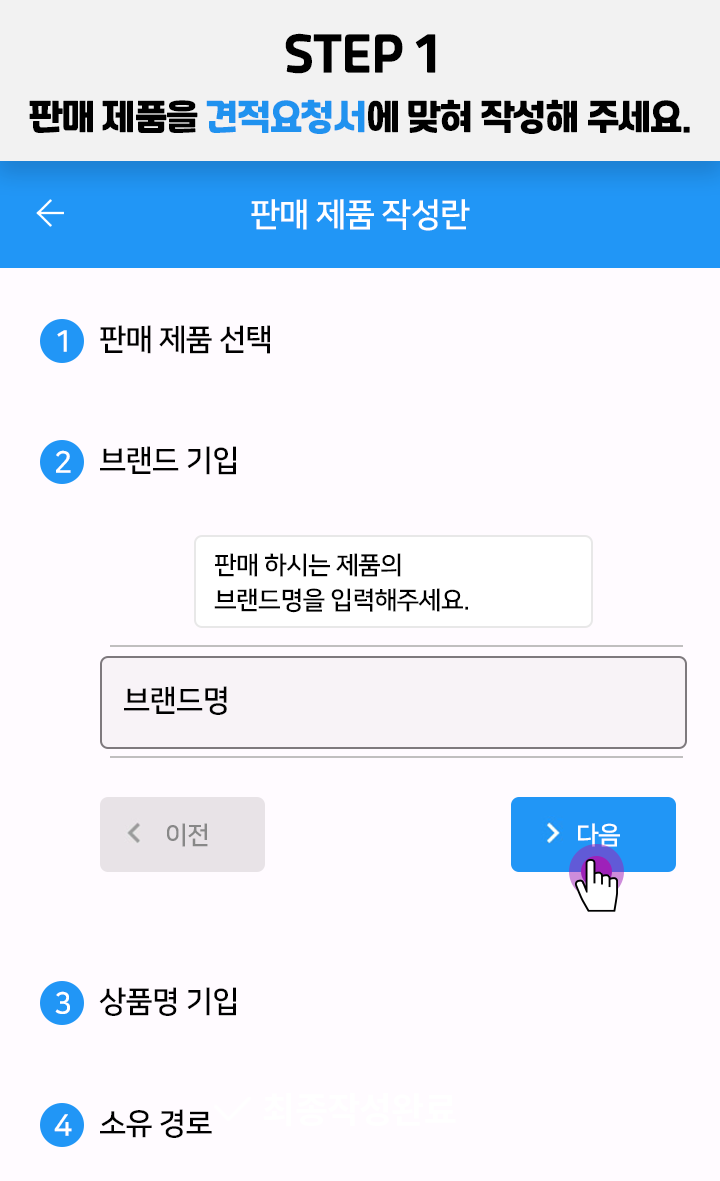The width and height of the screenshot is (720, 1181).
Task: Click the hand pointer cursor illustration
Action: tap(598, 882)
